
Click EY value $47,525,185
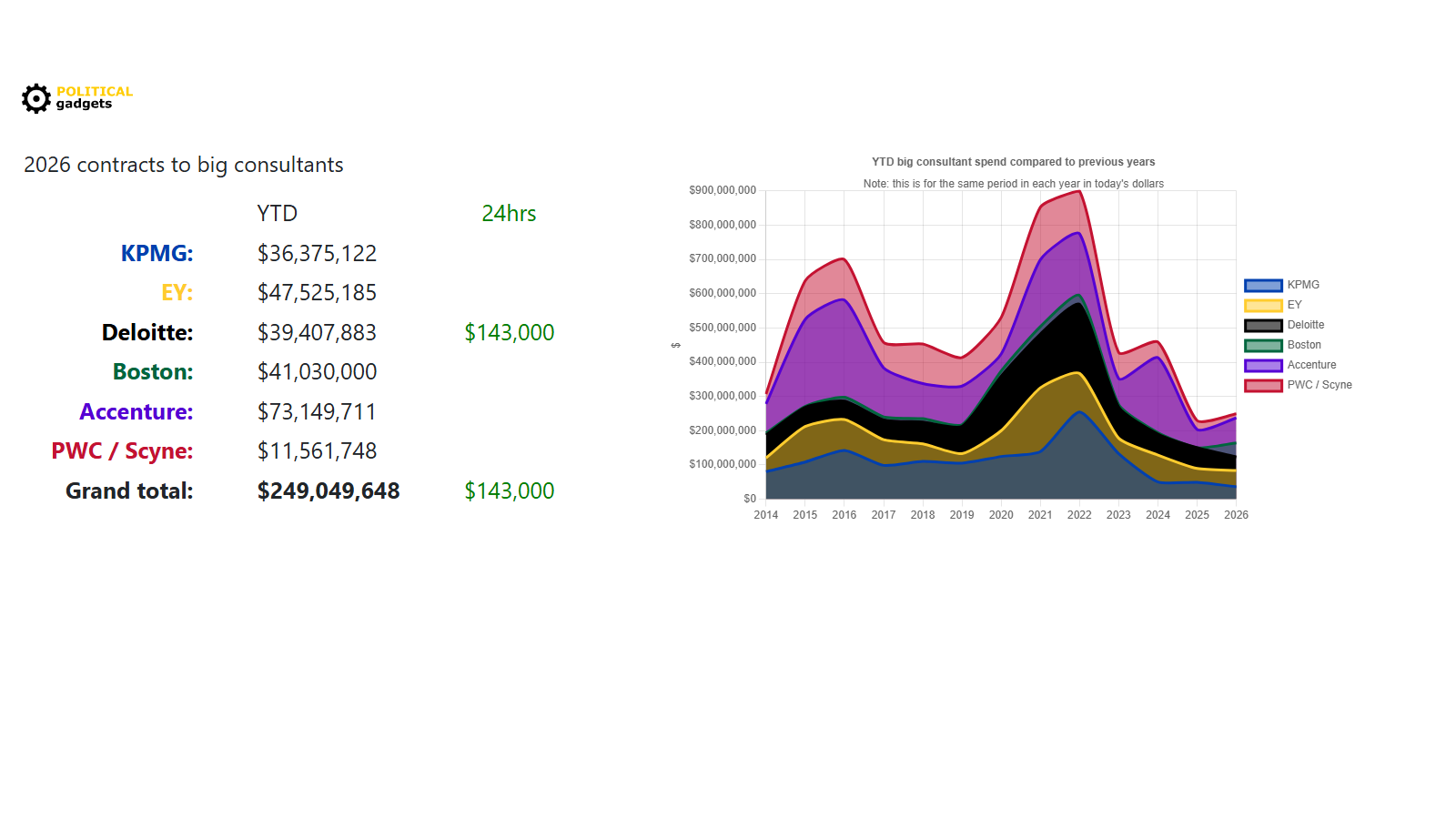317,292
